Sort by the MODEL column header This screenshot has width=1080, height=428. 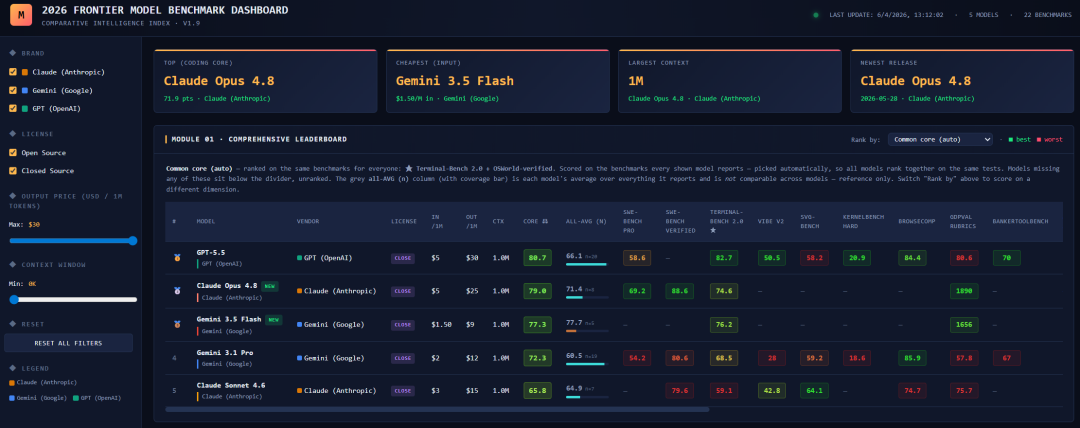coord(206,221)
